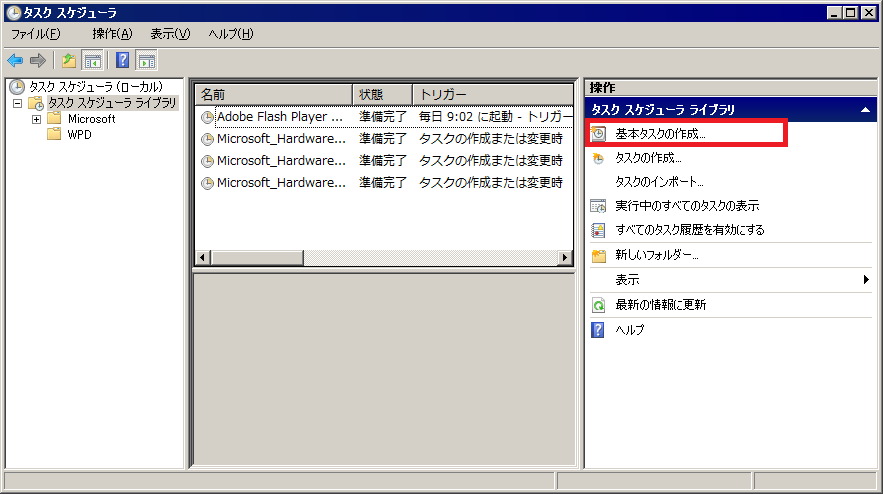Viewport: 883px width, 494px height.
Task: Open the 表示(V) menu
Action: pos(170,34)
